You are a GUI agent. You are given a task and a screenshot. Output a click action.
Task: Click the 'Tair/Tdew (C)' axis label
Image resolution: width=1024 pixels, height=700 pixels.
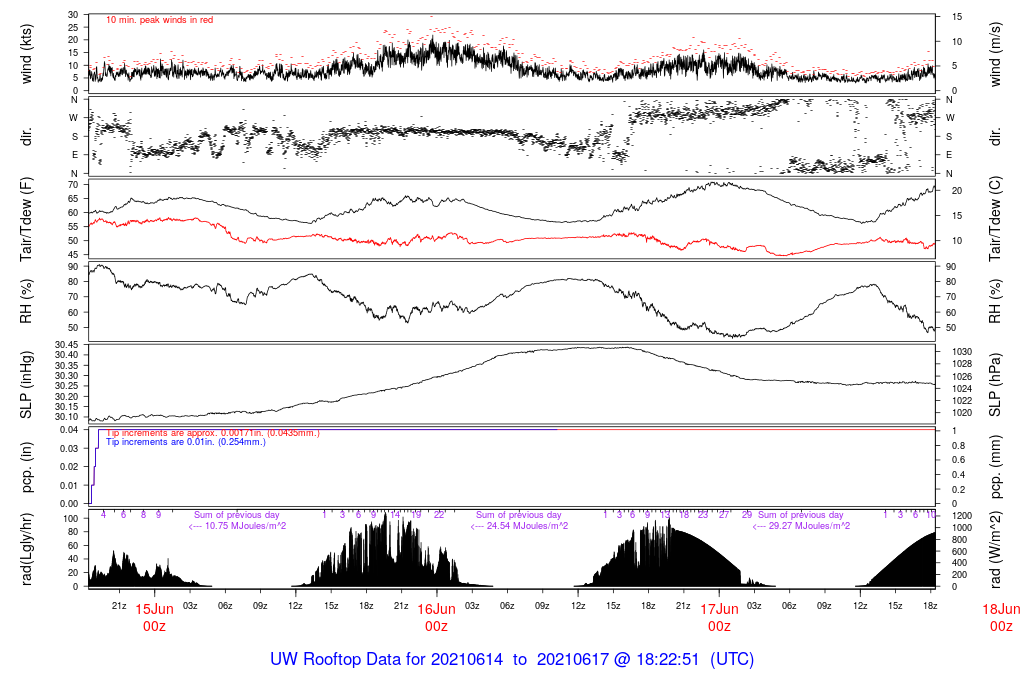coord(995,219)
